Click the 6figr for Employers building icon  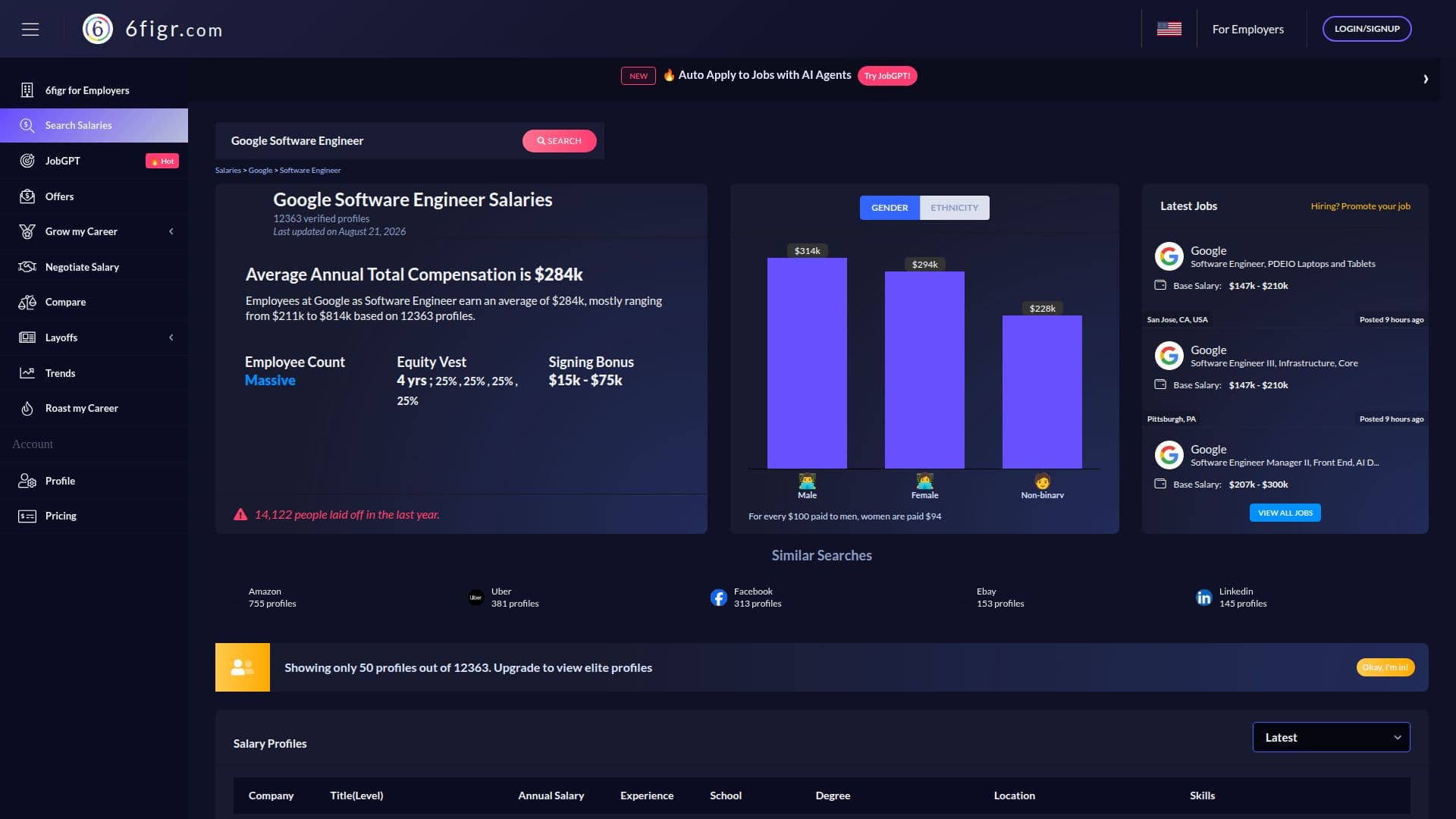coord(27,90)
